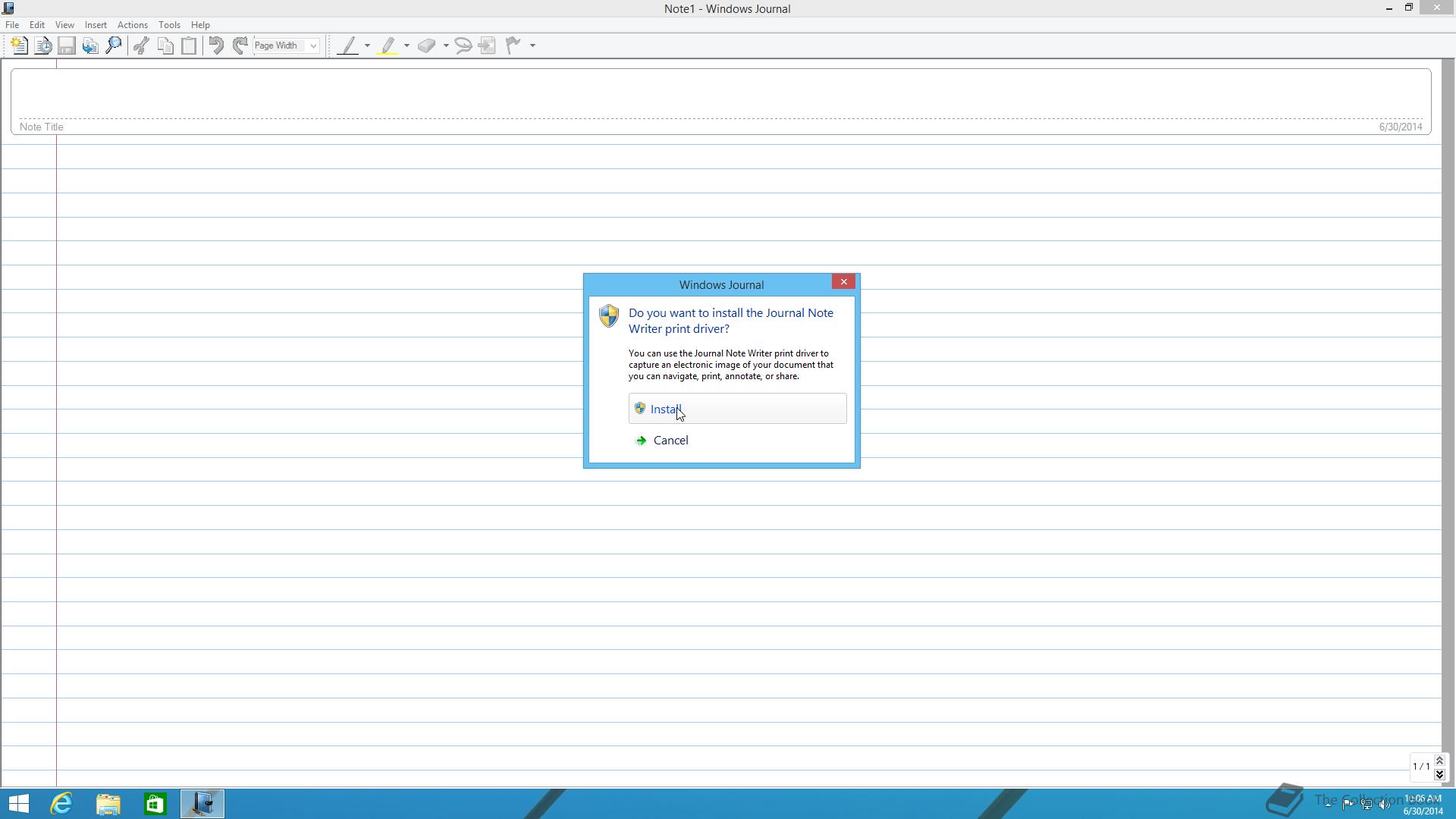Expand the Highlighter options arrow
1456x819 pixels.
pos(406,45)
